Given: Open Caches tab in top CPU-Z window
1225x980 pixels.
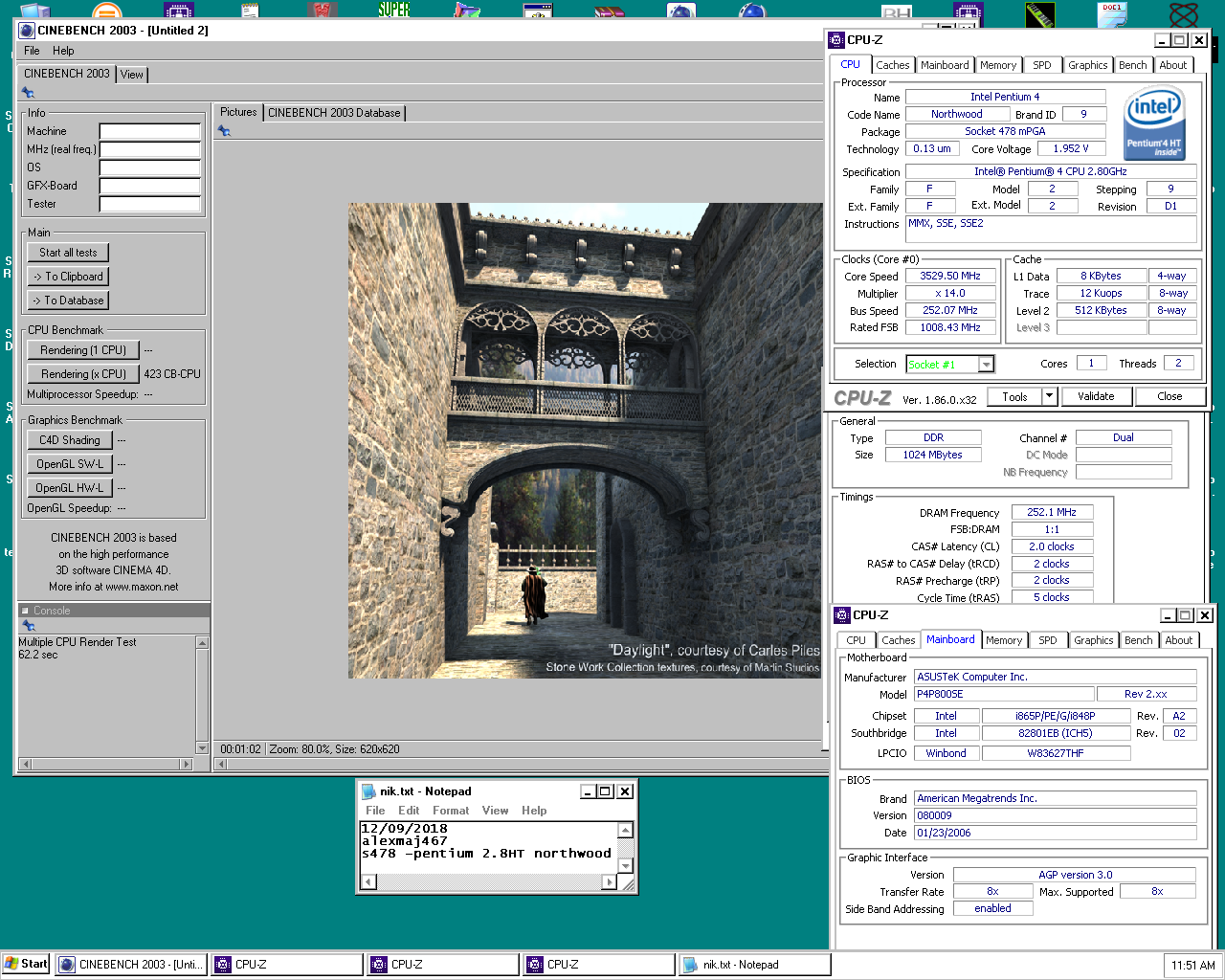Looking at the screenshot, I should click(893, 65).
